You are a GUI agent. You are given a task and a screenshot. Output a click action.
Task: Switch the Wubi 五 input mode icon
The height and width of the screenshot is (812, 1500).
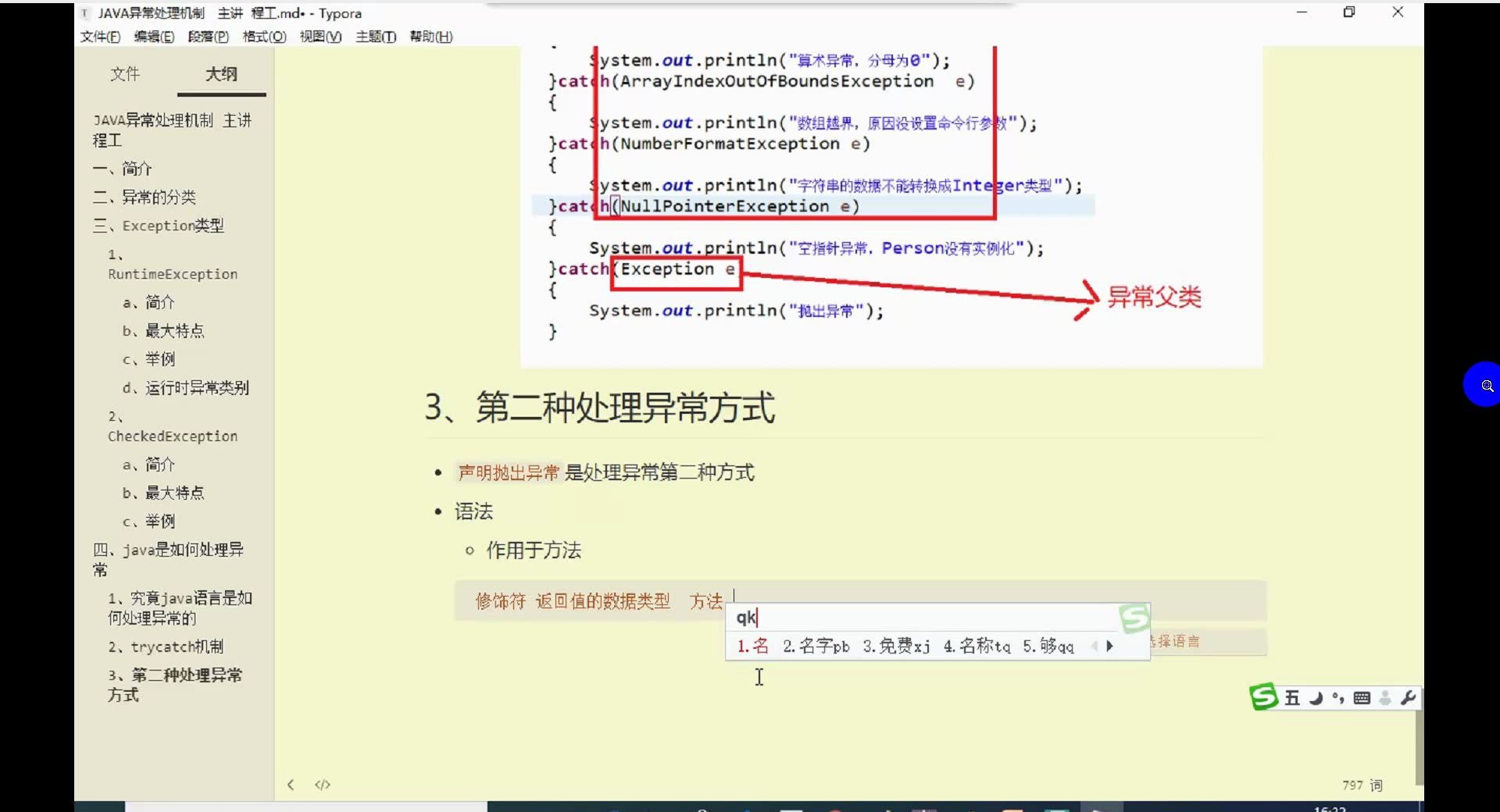point(1292,698)
